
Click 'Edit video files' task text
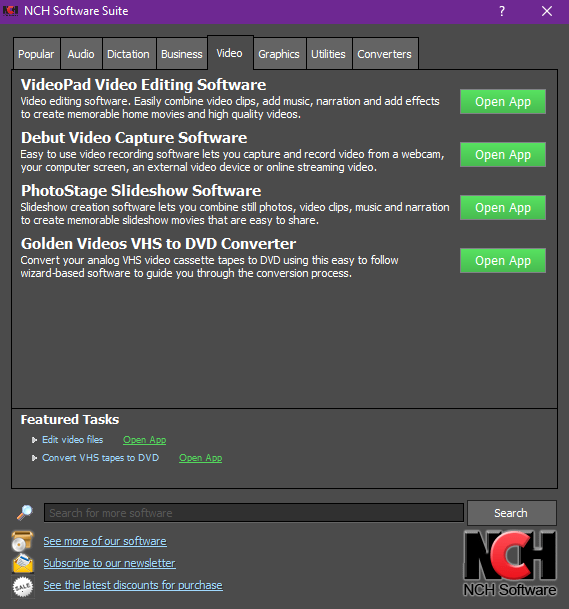click(x=73, y=440)
